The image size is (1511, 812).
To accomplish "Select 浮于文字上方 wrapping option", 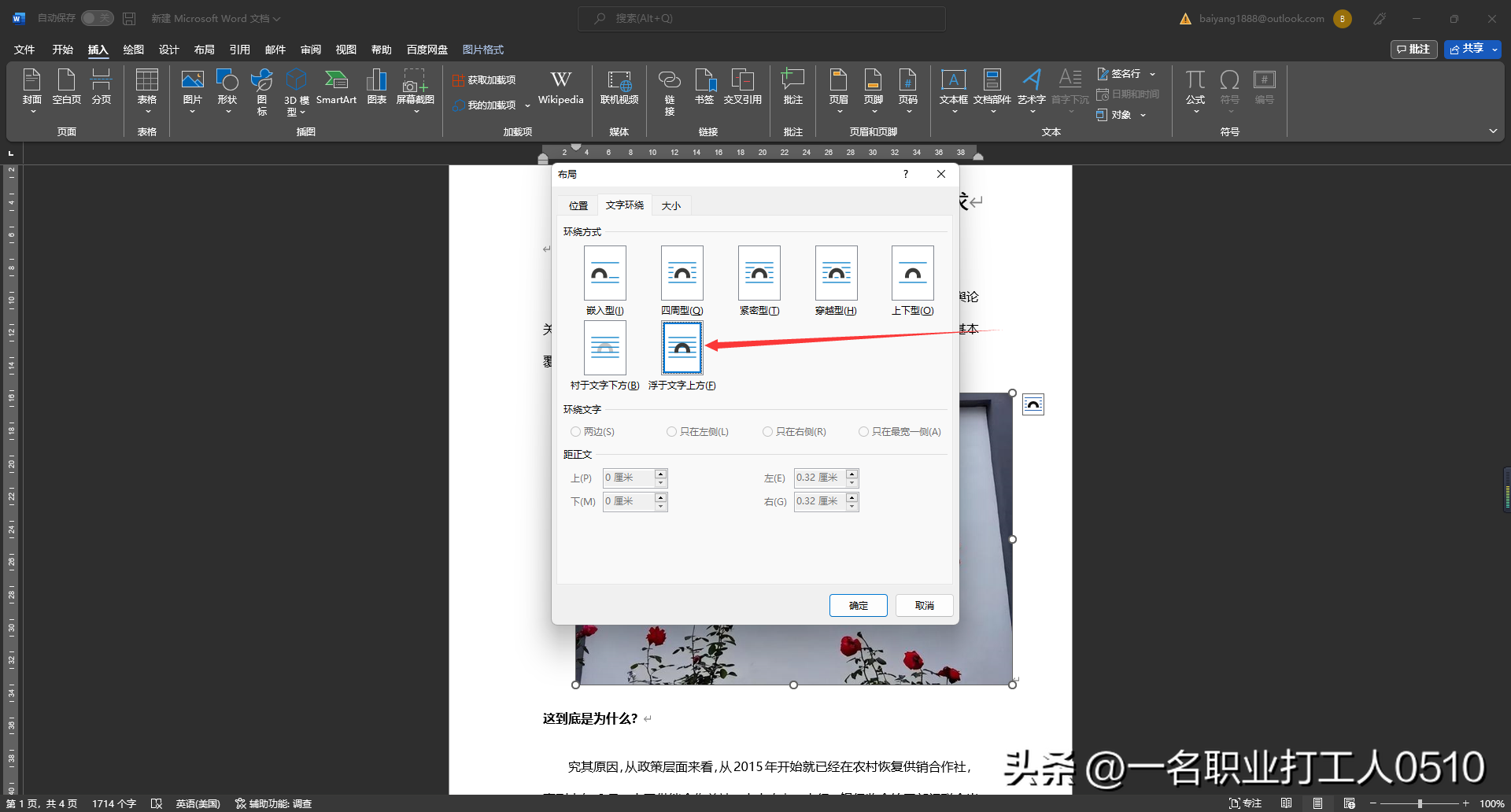I will tap(682, 348).
